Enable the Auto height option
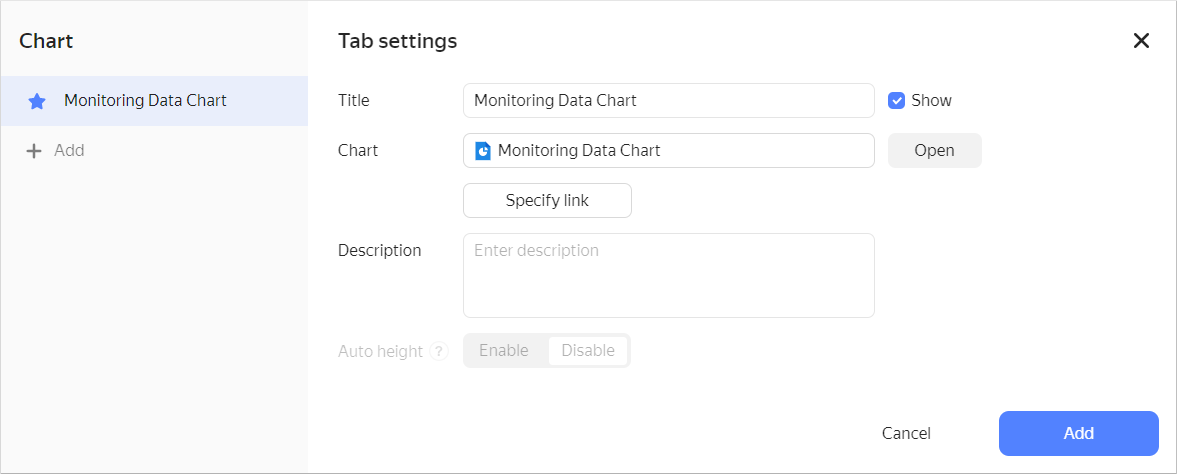This screenshot has height=474, width=1177. 504,351
